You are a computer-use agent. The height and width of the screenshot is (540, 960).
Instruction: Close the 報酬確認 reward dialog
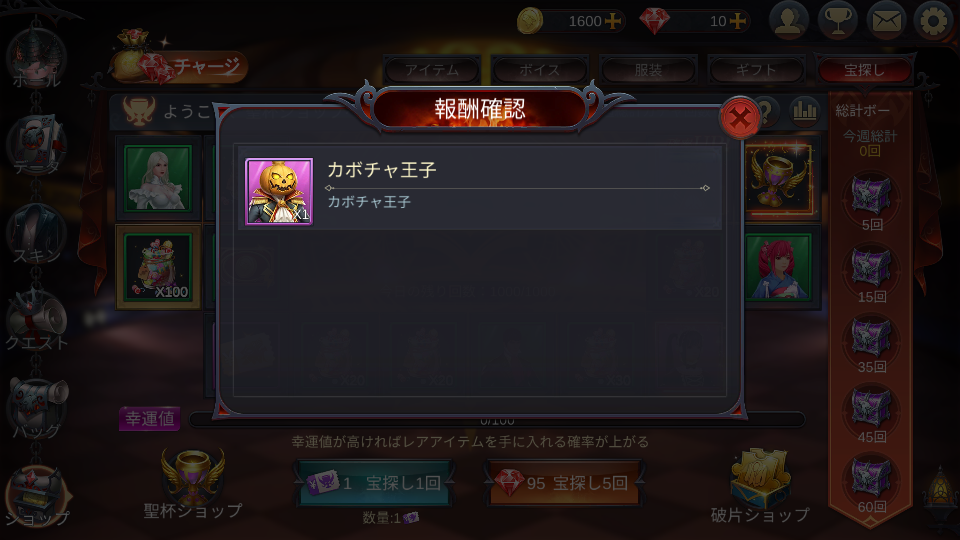[740, 118]
